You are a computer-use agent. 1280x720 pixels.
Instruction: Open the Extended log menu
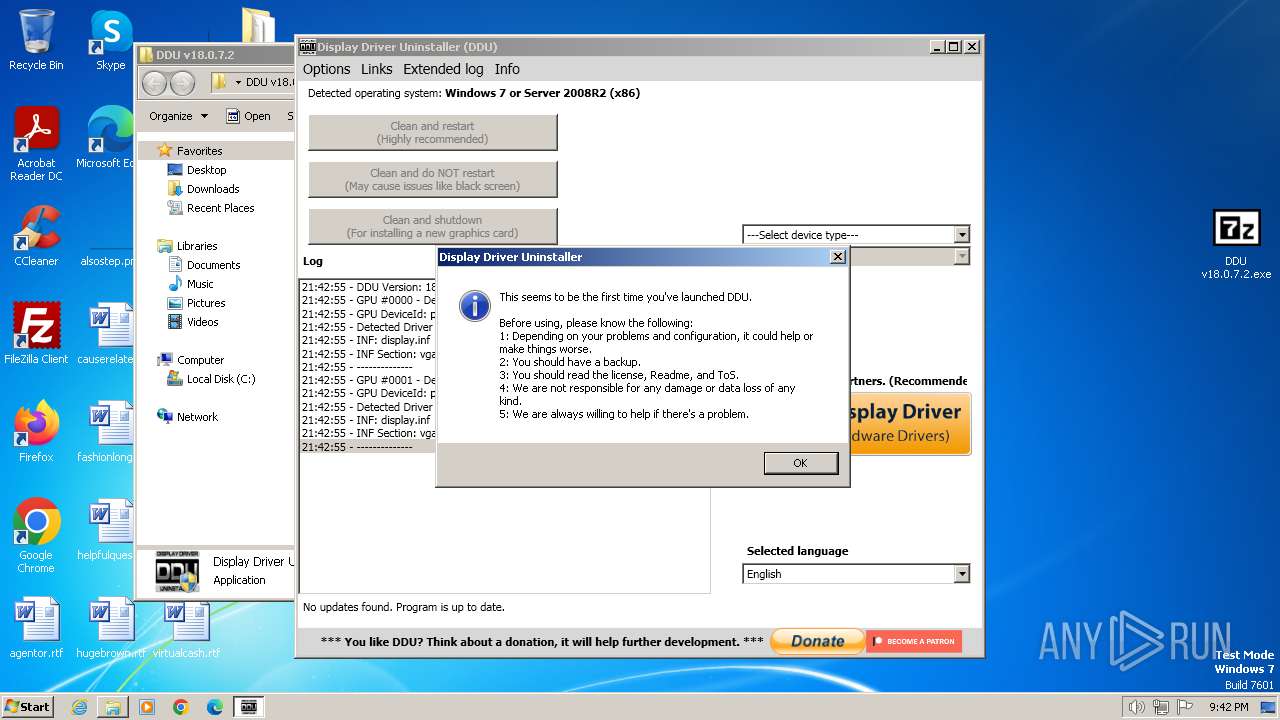point(443,69)
